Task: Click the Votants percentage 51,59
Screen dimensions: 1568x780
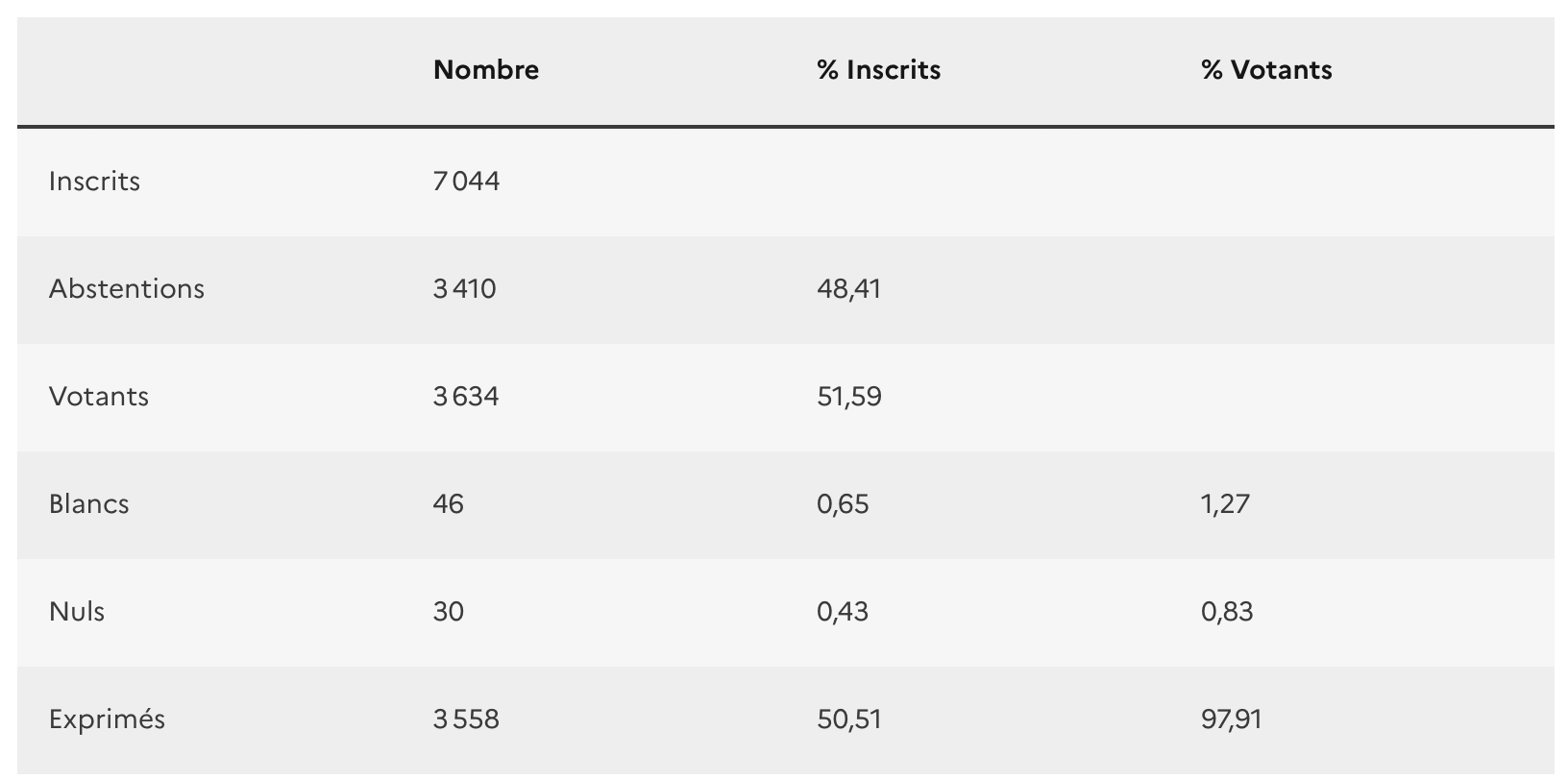Action: click(x=849, y=397)
